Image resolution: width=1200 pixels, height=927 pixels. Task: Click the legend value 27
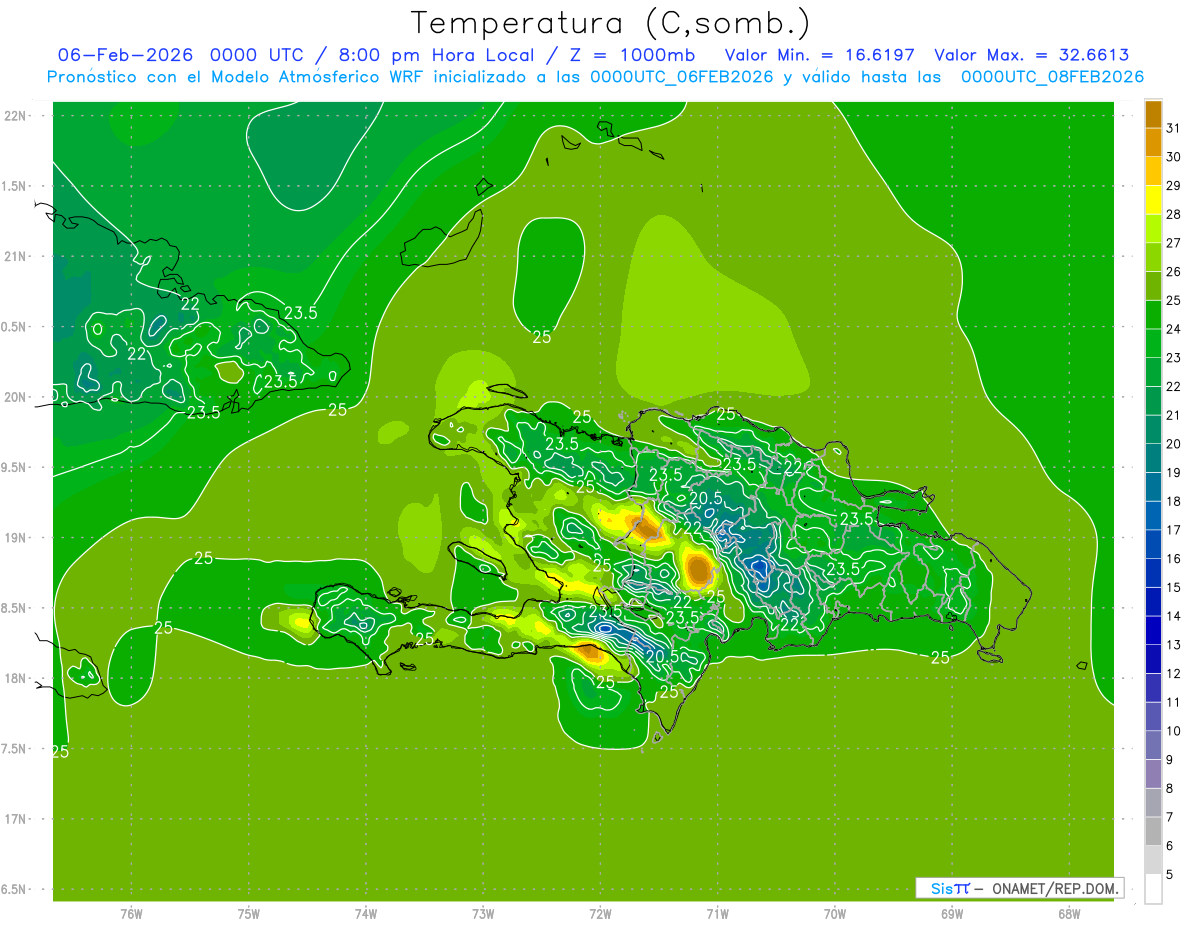coord(1173,243)
